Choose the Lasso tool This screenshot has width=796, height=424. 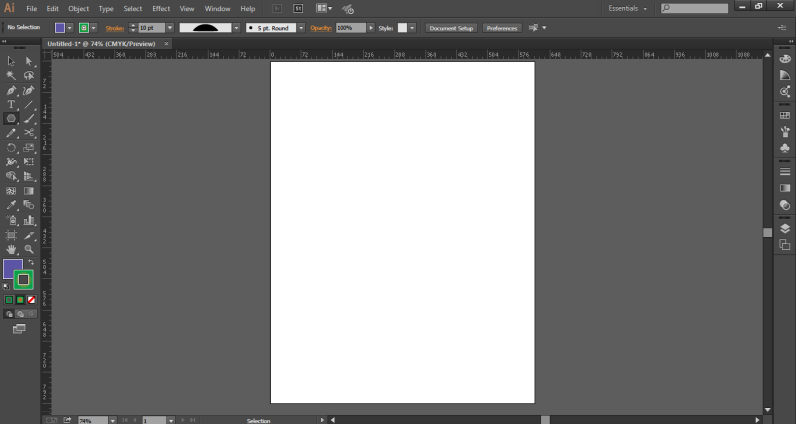click(29, 76)
